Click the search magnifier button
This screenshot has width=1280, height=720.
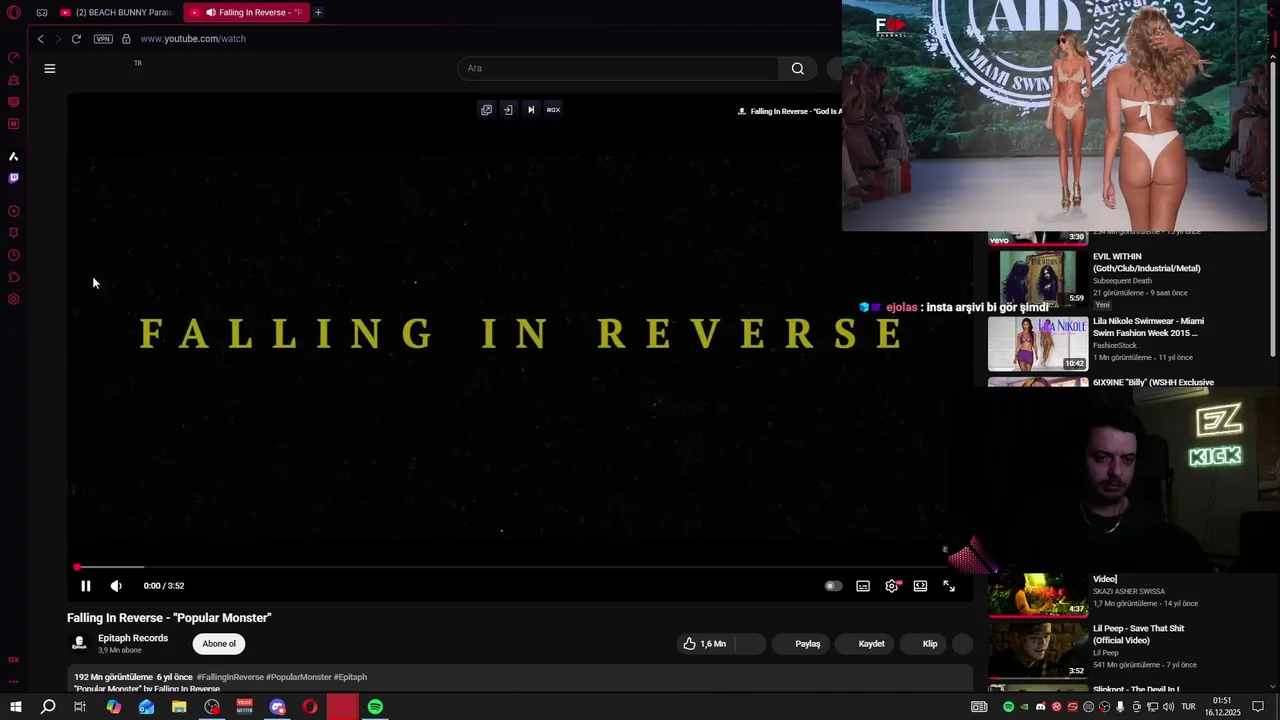click(798, 68)
